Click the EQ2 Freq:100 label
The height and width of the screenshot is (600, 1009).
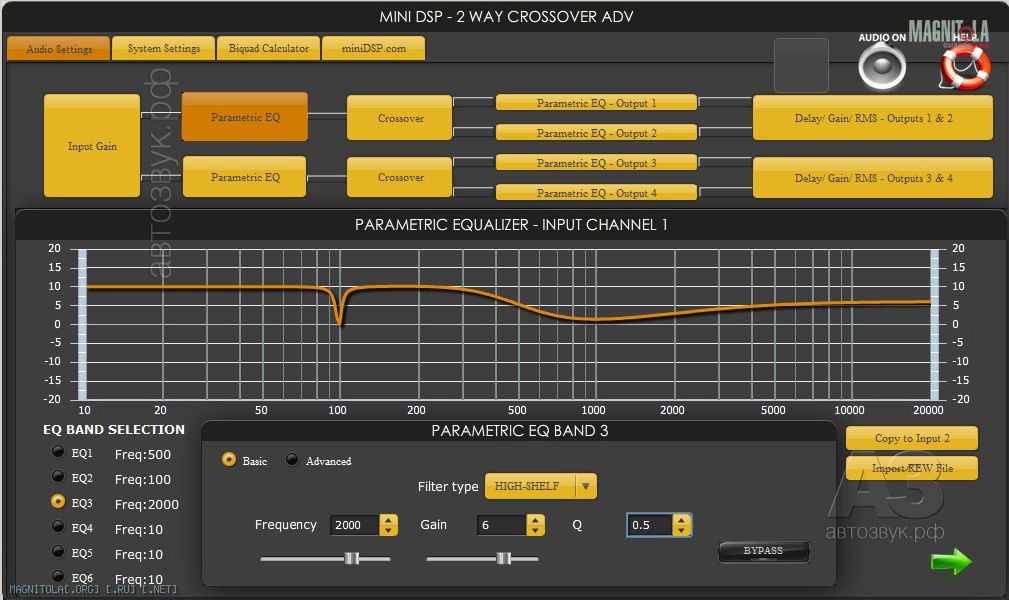click(143, 480)
